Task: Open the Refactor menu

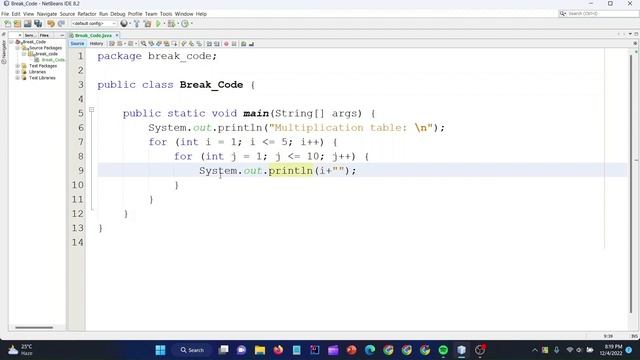Action: coord(87,14)
